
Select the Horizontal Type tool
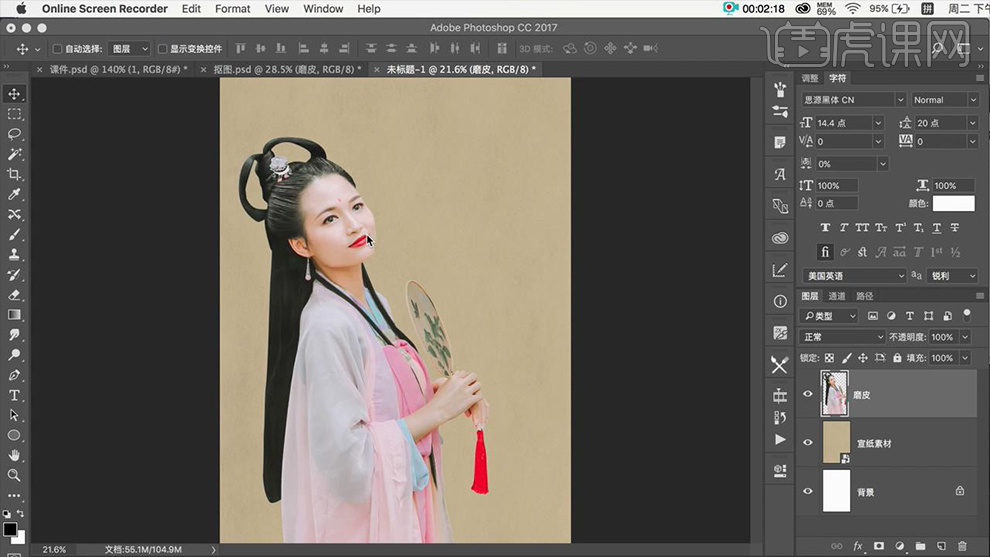pyautogui.click(x=14, y=395)
